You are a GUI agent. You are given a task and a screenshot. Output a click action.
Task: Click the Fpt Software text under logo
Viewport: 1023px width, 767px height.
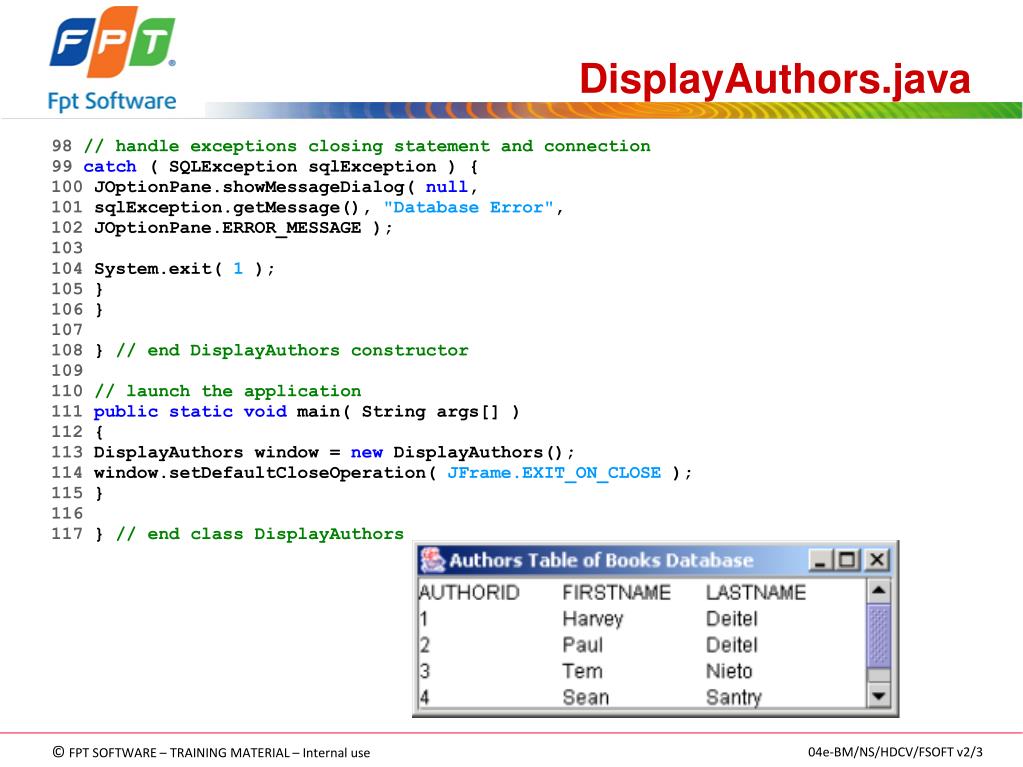coord(112,101)
